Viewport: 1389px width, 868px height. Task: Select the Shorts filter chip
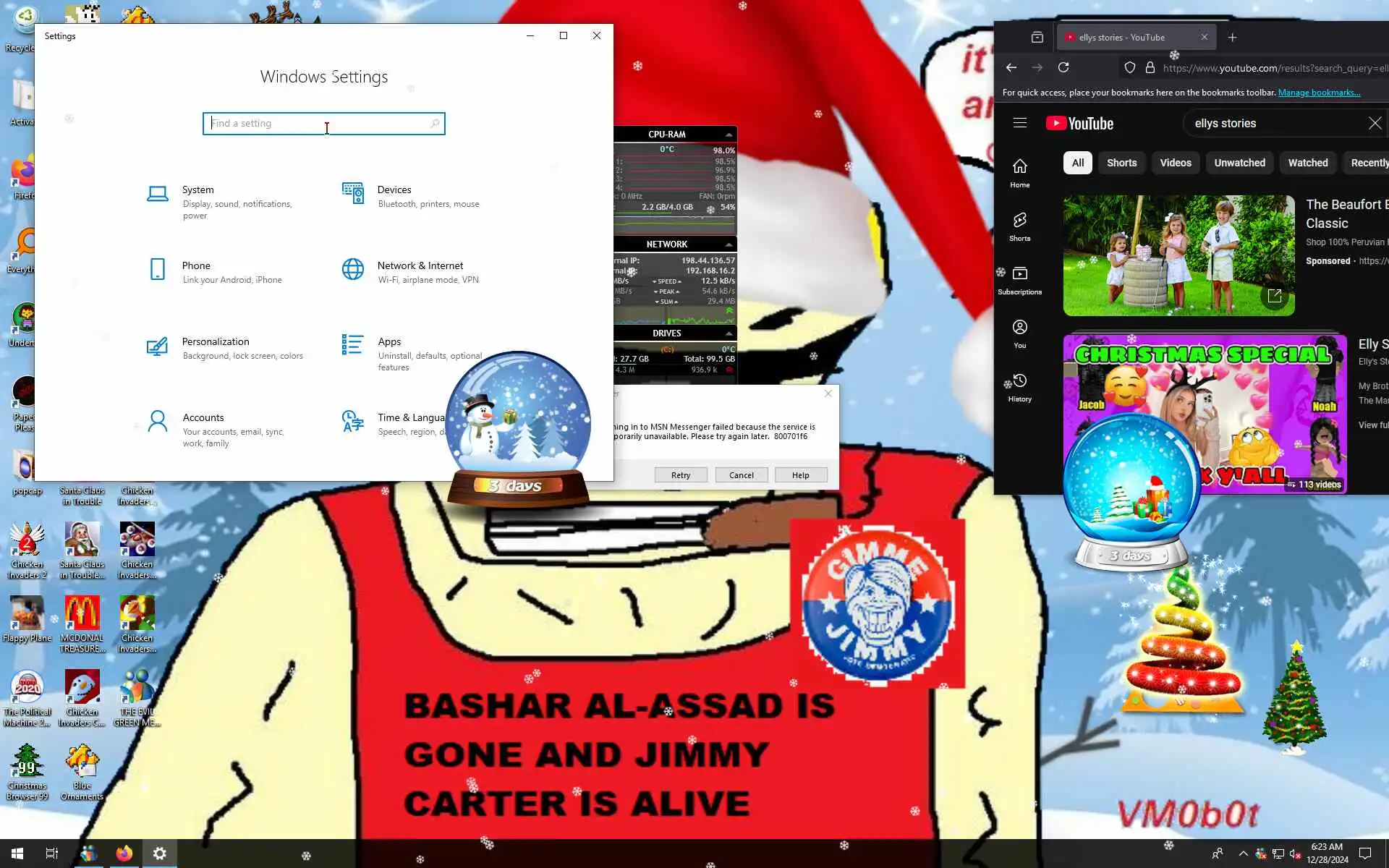point(1121,163)
